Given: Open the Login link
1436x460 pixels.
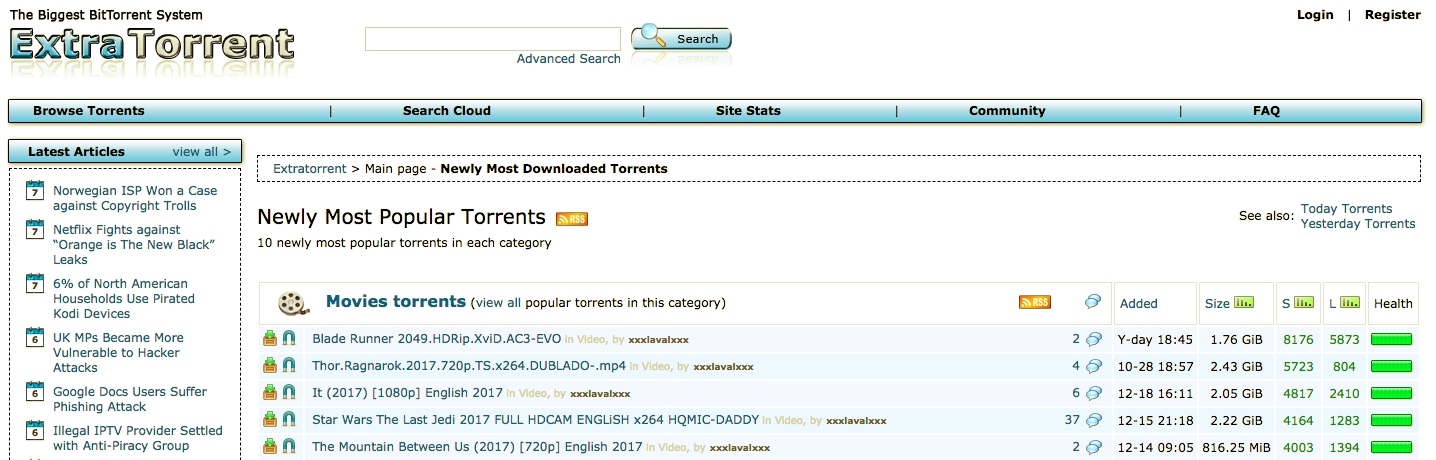Looking at the screenshot, I should pos(1315,14).
